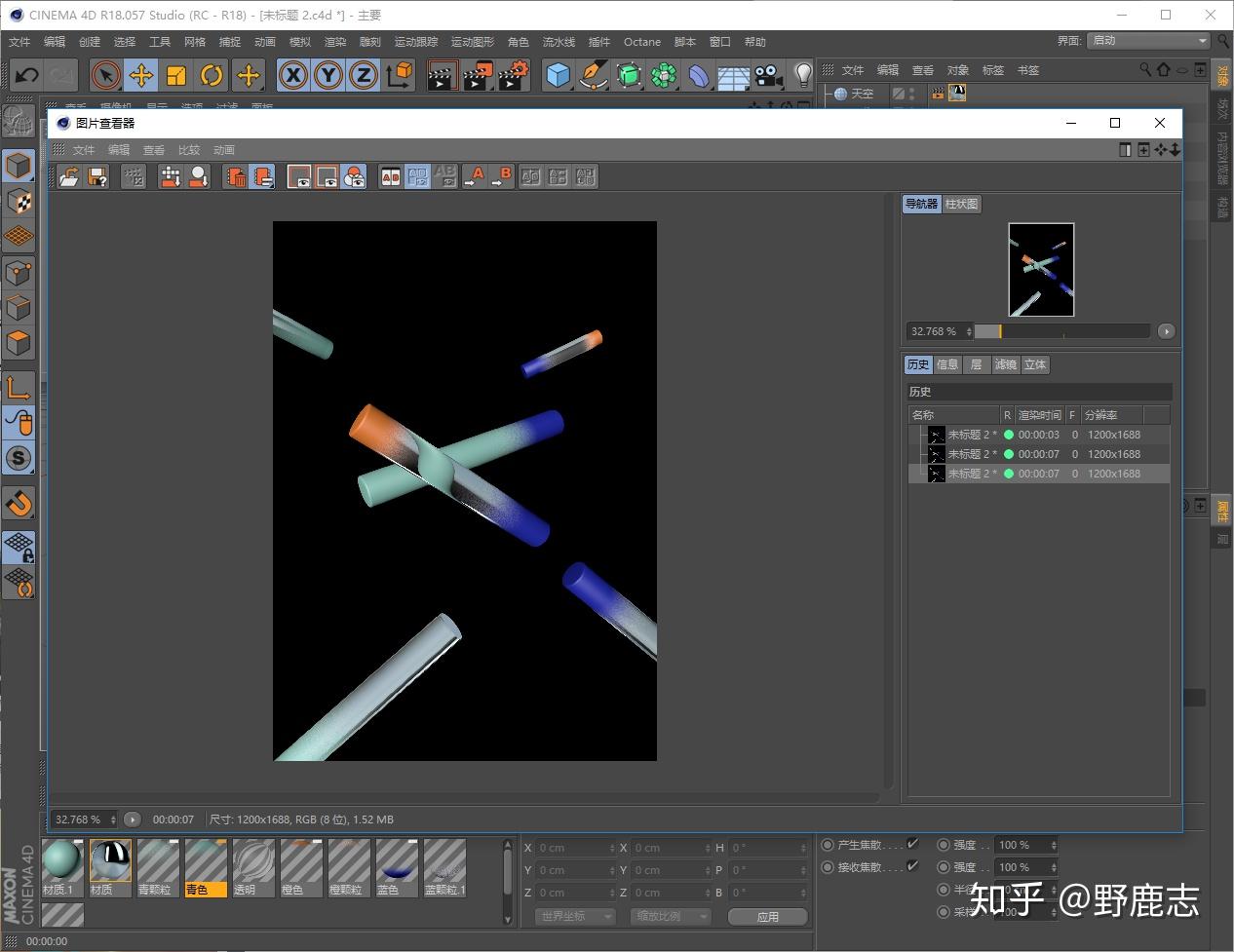Click the 应用 button
Viewport: 1234px width, 952px height.
(768, 917)
